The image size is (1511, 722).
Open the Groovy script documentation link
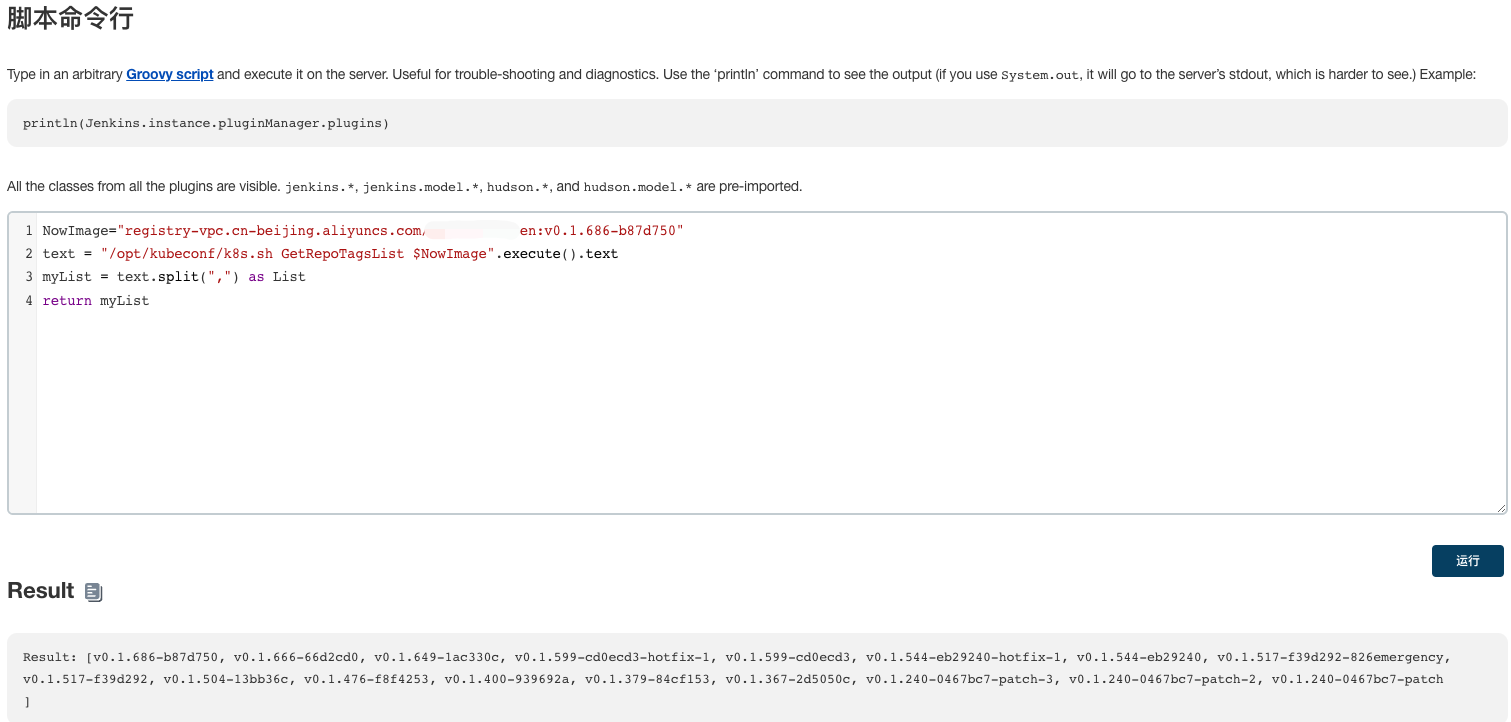coord(169,74)
